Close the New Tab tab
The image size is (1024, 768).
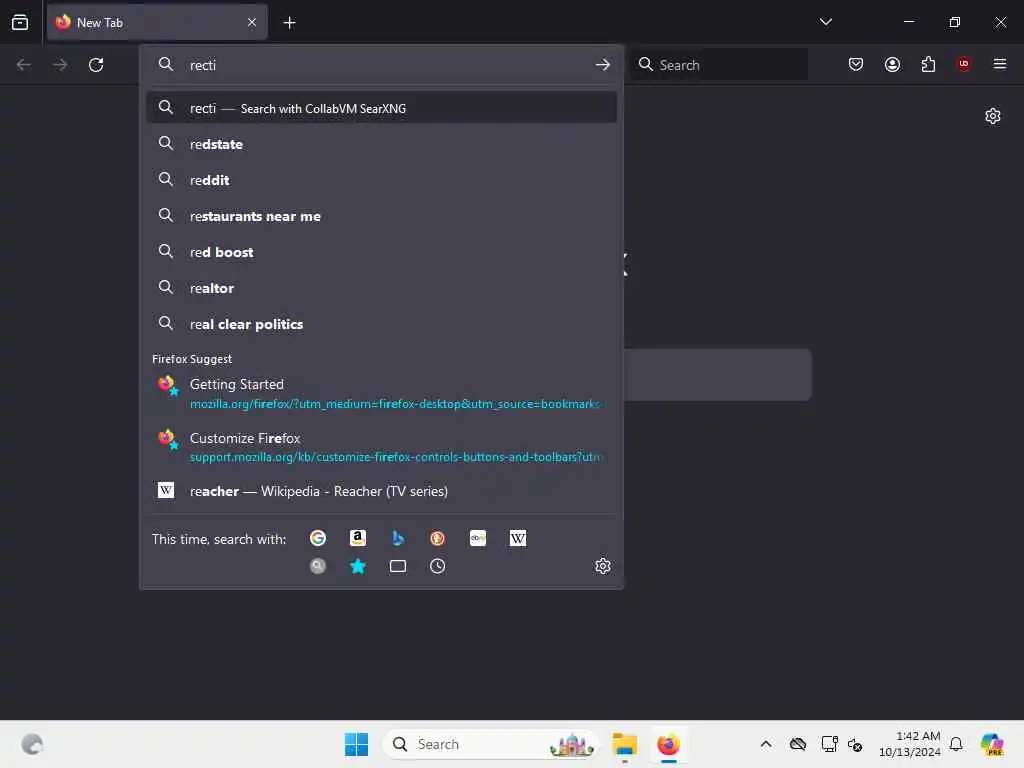click(x=252, y=22)
